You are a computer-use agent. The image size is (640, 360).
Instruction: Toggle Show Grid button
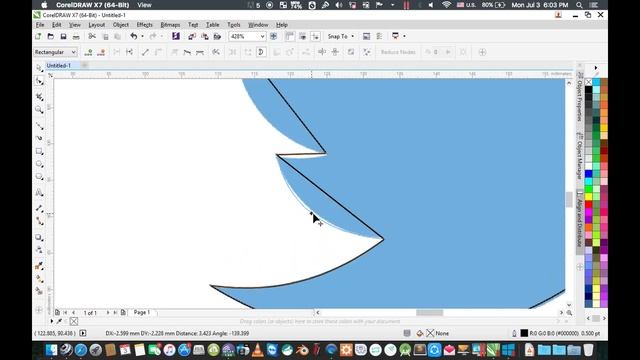(x=302, y=36)
